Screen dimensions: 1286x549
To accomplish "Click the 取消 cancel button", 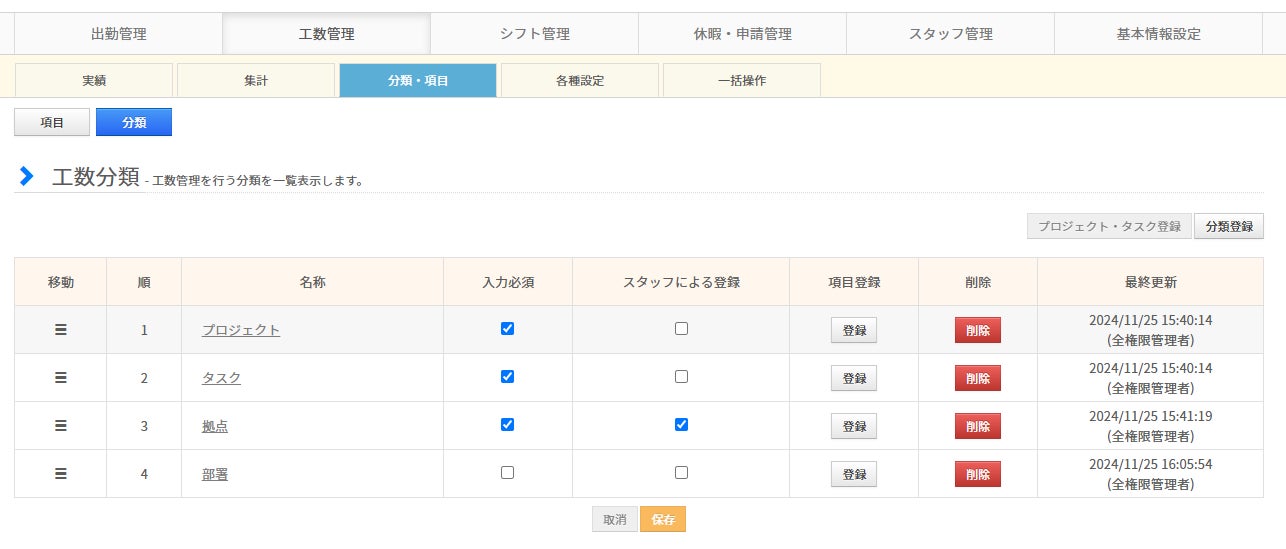I will coord(614,520).
